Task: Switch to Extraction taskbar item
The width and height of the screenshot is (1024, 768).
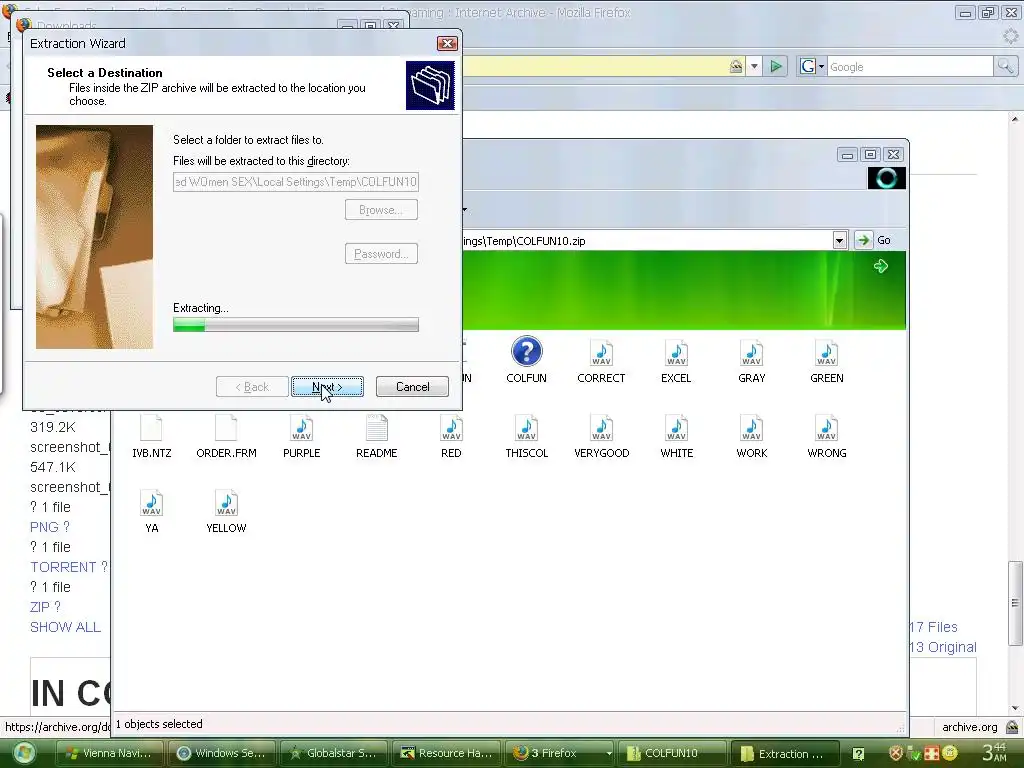Action: pyautogui.click(x=784, y=753)
